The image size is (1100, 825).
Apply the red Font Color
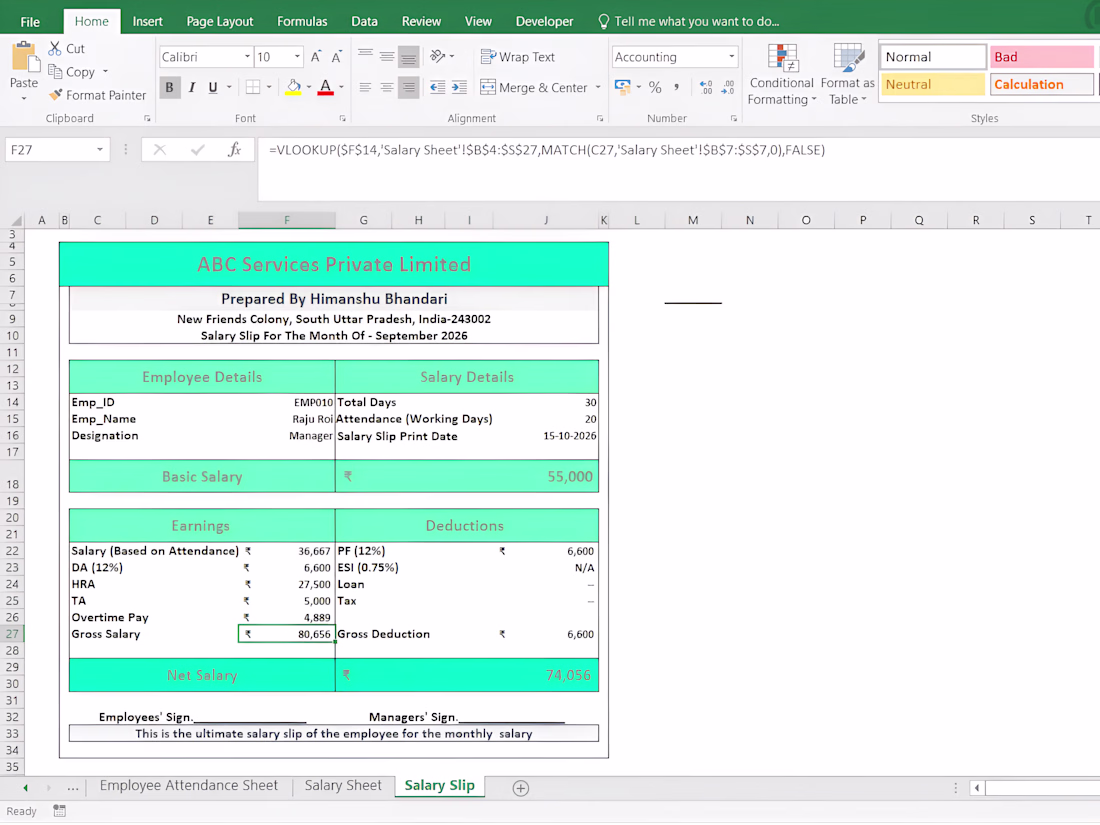click(x=326, y=87)
